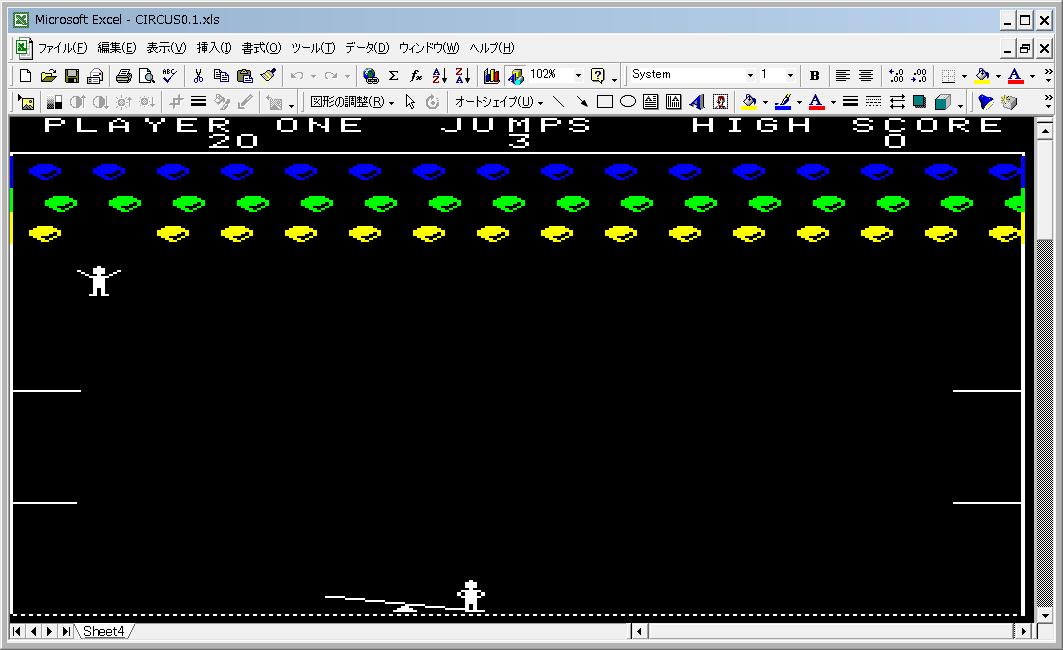Open the Tools (ツール) menu
Viewport: 1063px width, 650px height.
[313, 47]
